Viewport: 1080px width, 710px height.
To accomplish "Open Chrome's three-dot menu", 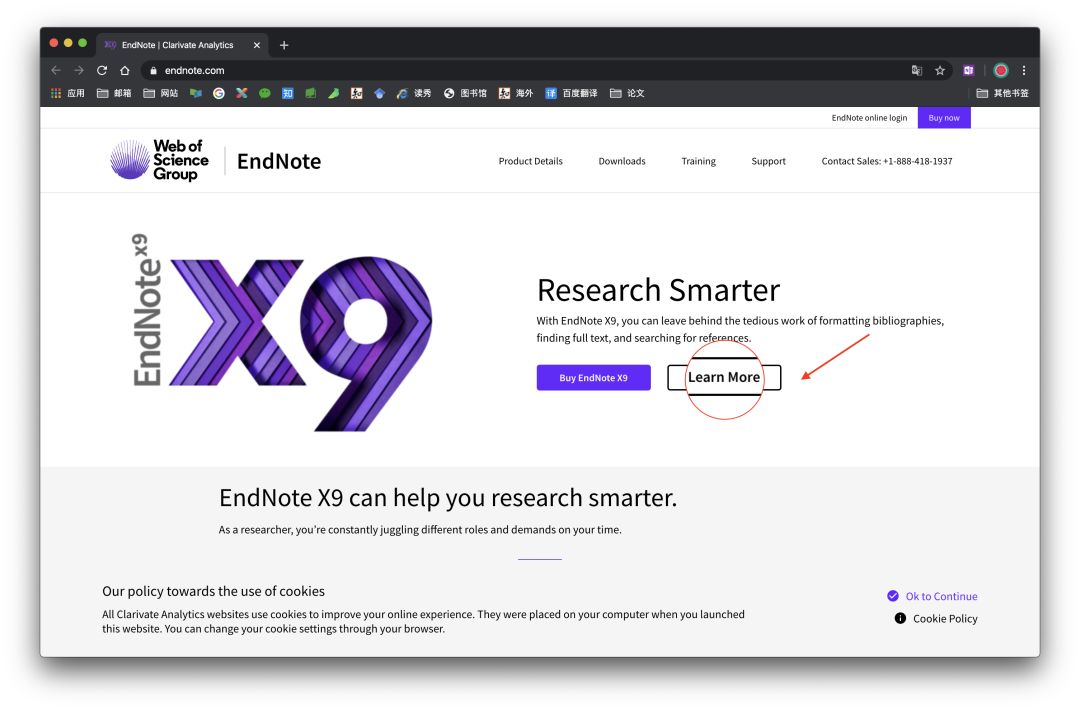I will [x=1024, y=70].
